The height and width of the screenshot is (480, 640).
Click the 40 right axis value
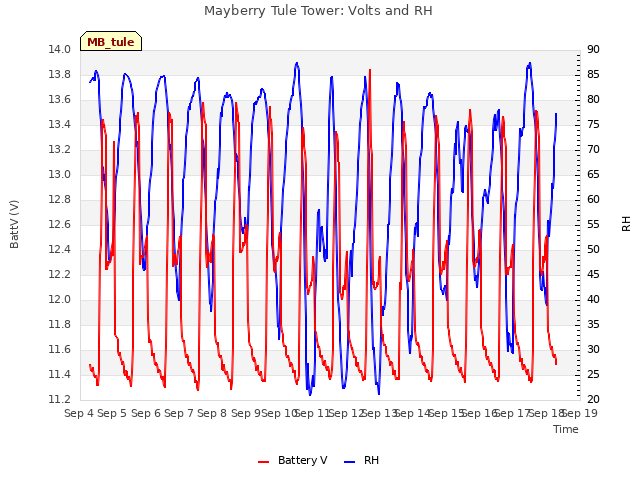[x=593, y=300]
